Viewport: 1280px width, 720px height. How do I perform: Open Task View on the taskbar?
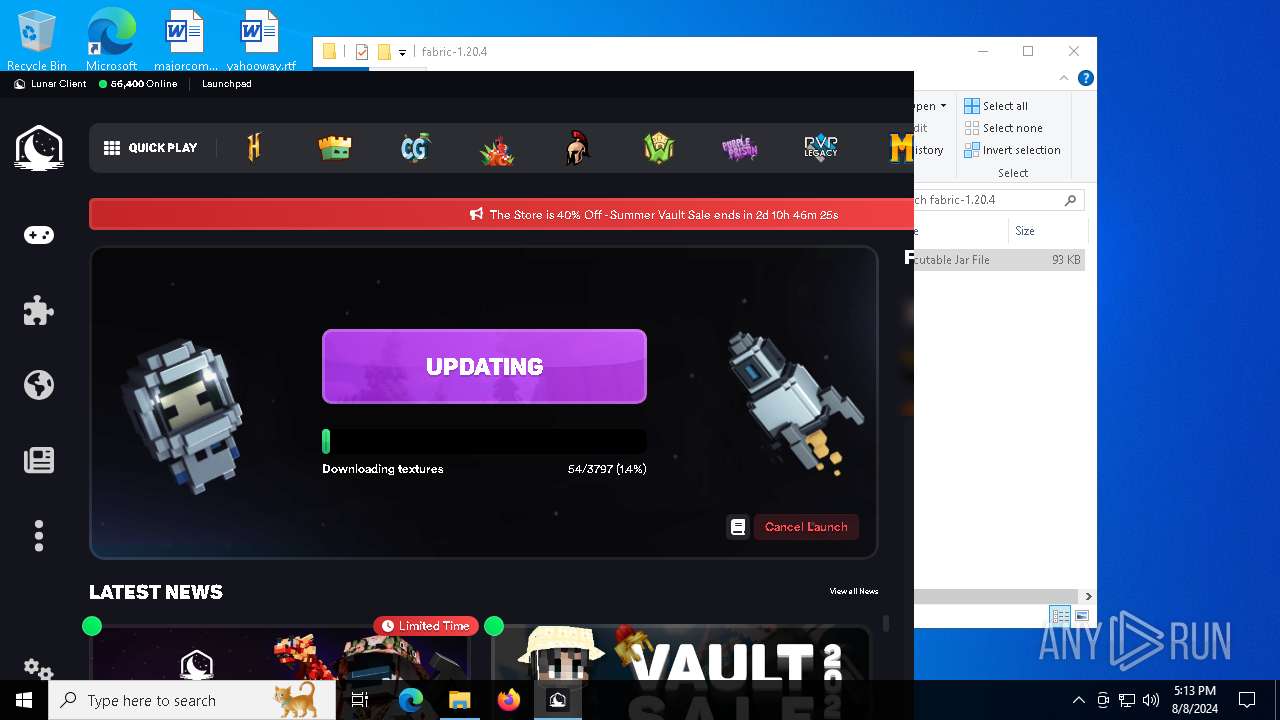pos(360,700)
